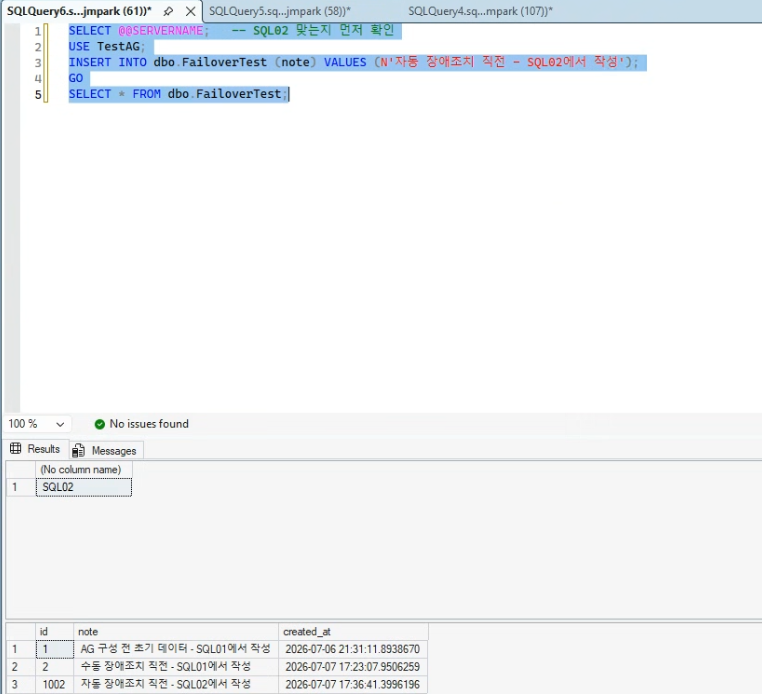Click the 'SQL02 맞는지 먼저 확인' comment
The image size is (762, 694).
pyautogui.click(x=312, y=30)
